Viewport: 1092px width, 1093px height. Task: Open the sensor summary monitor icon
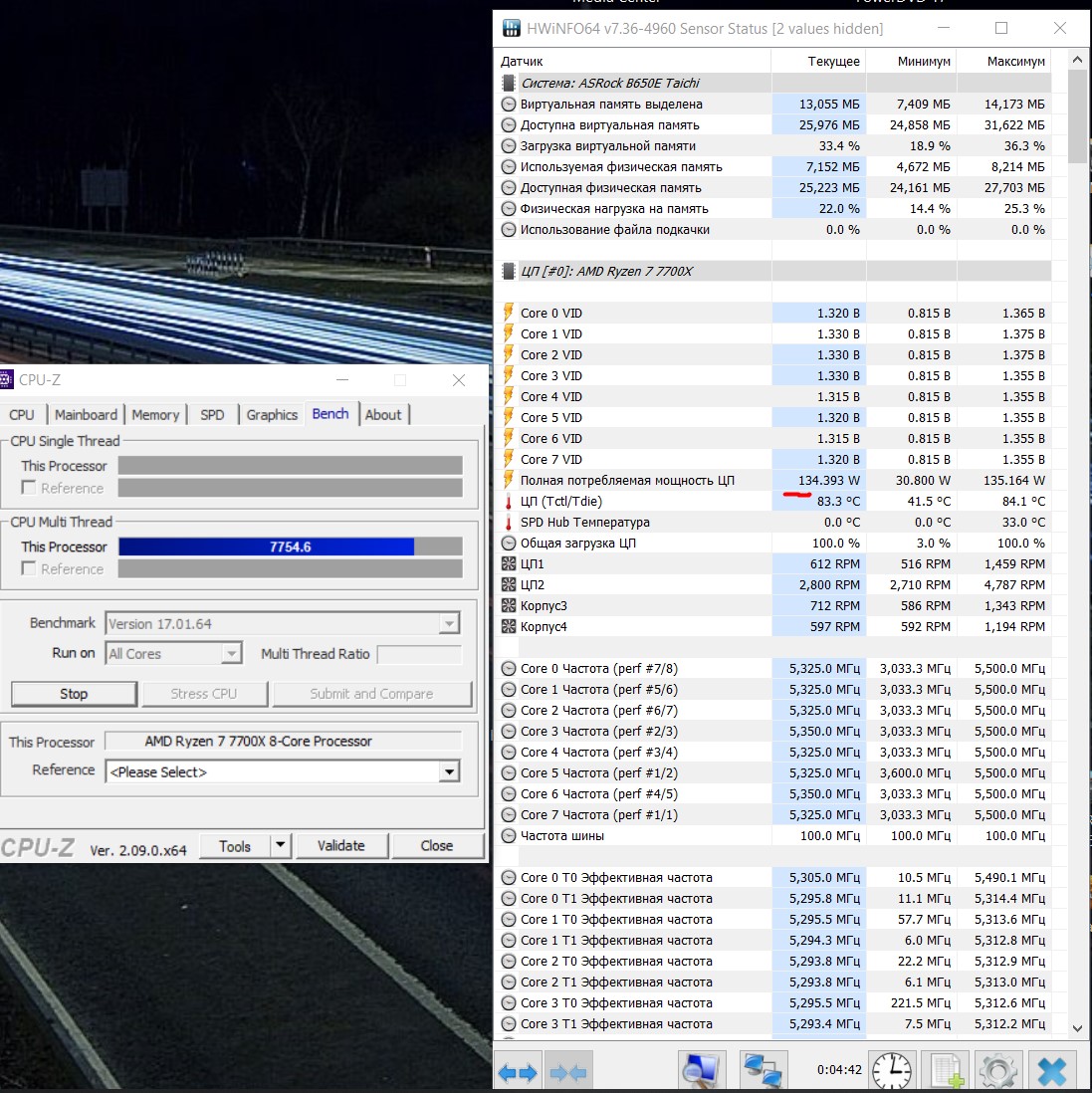(x=702, y=1071)
